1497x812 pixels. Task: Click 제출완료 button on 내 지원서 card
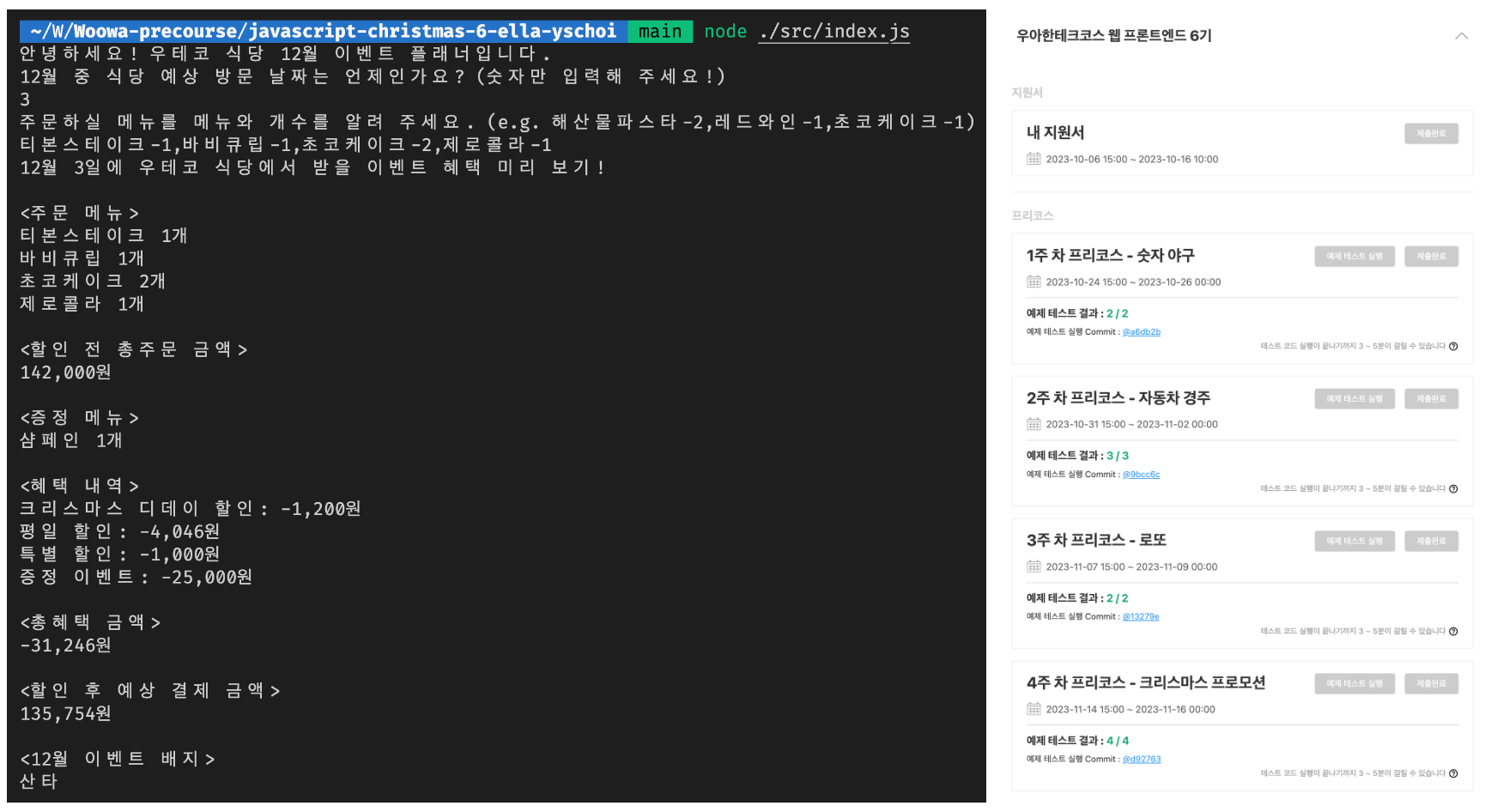click(1431, 133)
